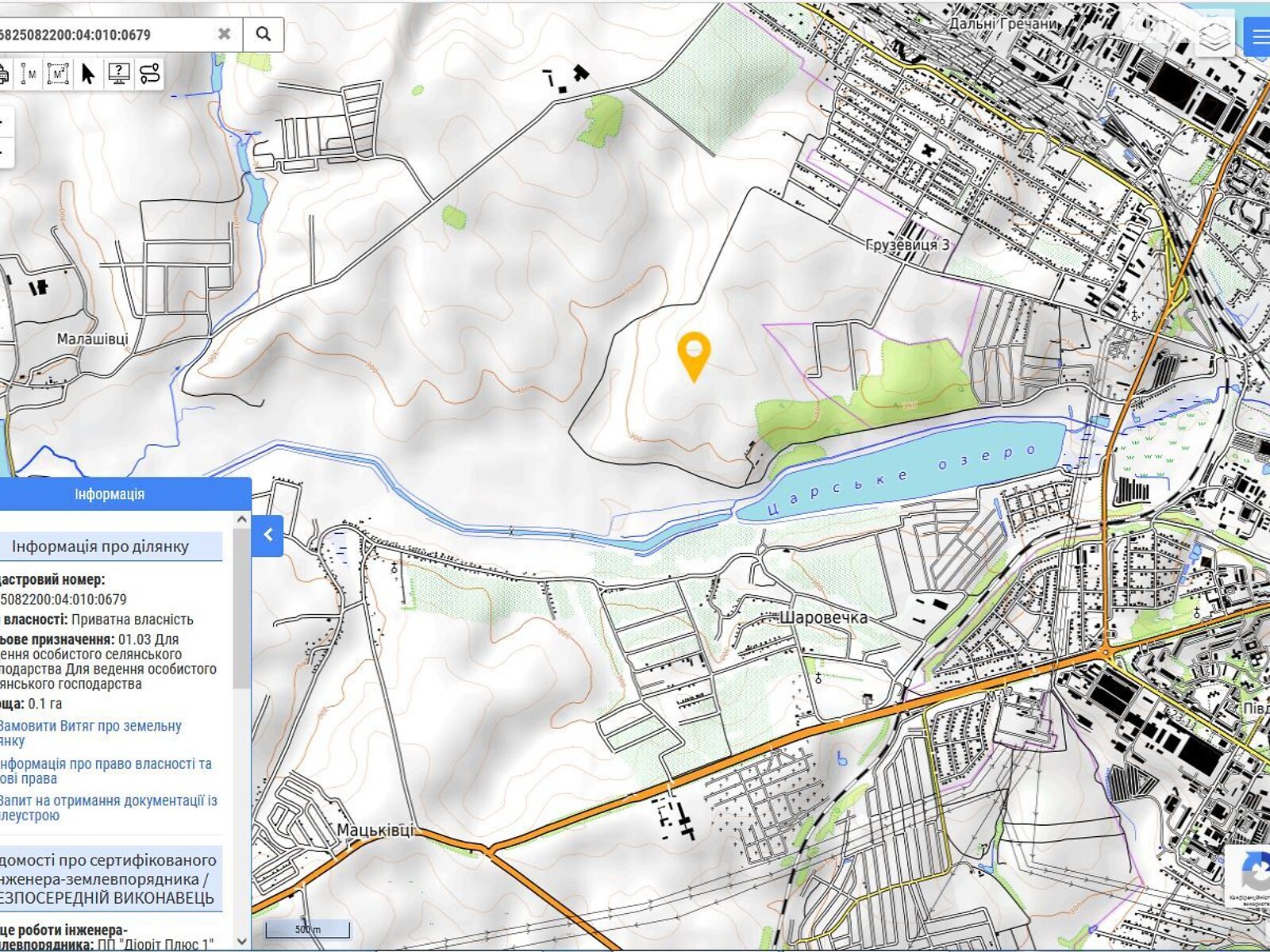Click the Інформація panel tab header
Screen dimensions: 1270x952
pyautogui.click(x=110, y=494)
